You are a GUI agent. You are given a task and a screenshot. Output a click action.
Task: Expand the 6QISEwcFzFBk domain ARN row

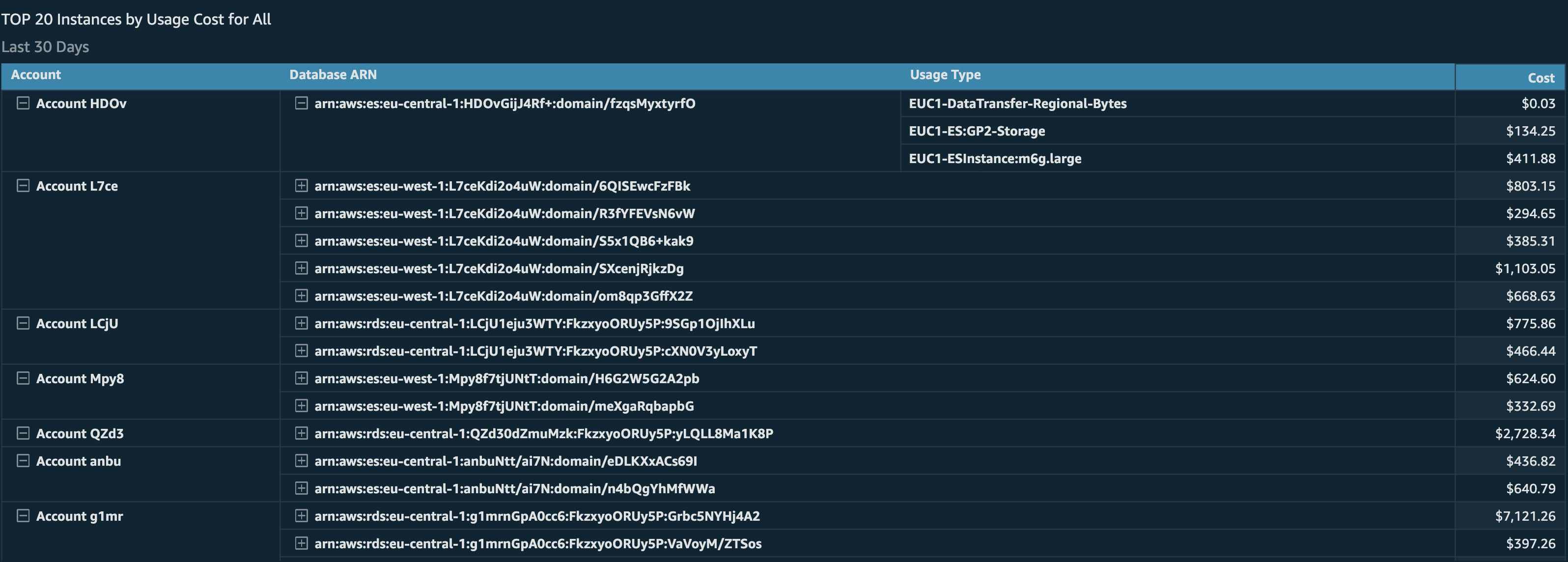coord(301,186)
